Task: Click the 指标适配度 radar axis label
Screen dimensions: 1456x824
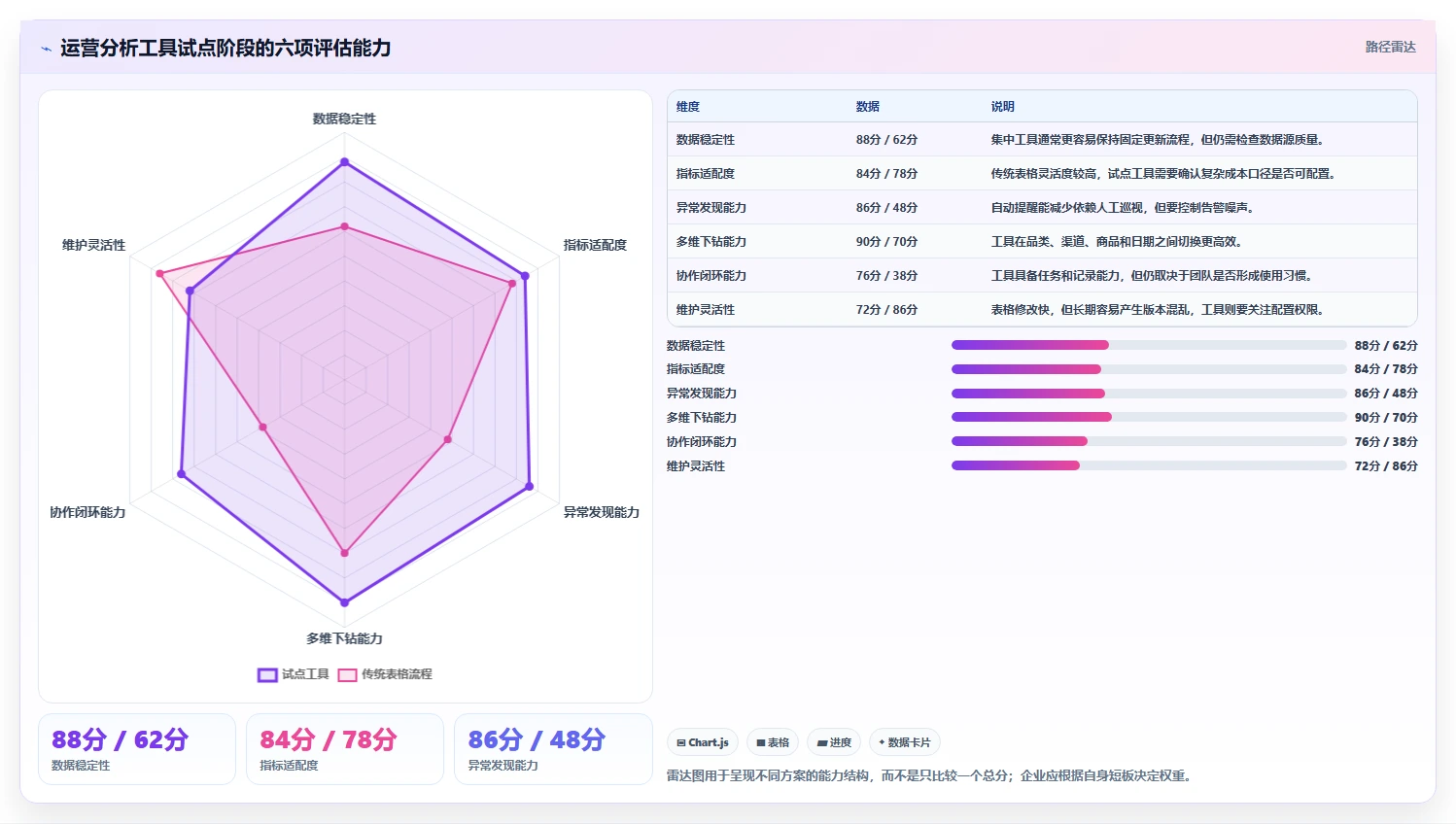Action: (x=595, y=245)
